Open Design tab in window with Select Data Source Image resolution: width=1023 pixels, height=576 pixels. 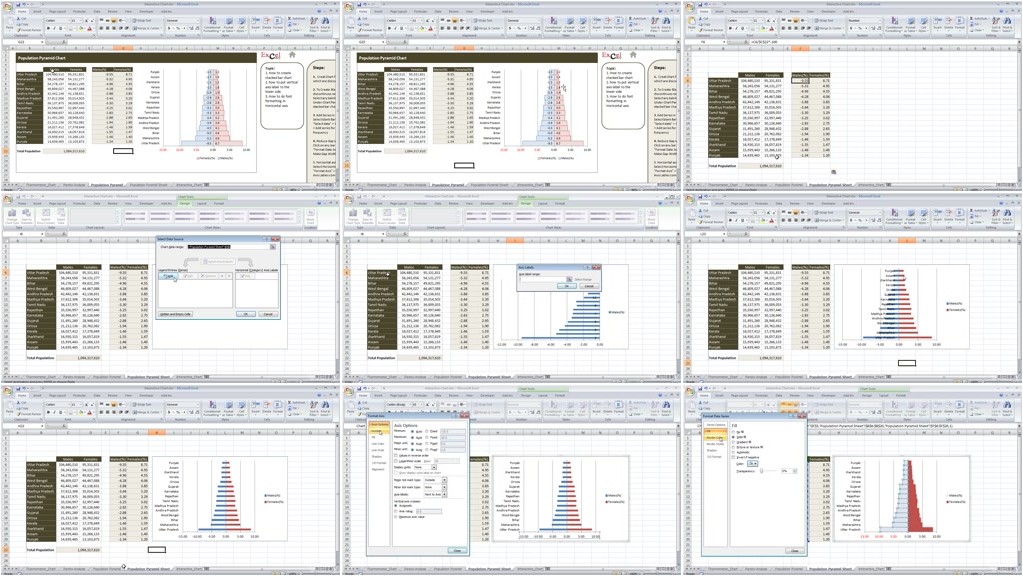[x=185, y=204]
